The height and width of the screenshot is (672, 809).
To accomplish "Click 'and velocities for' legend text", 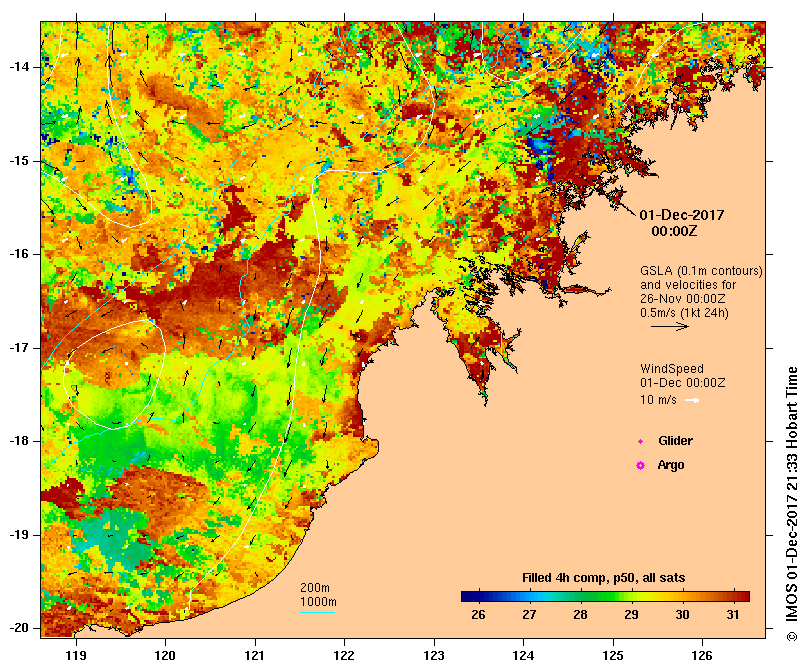I will (x=688, y=285).
